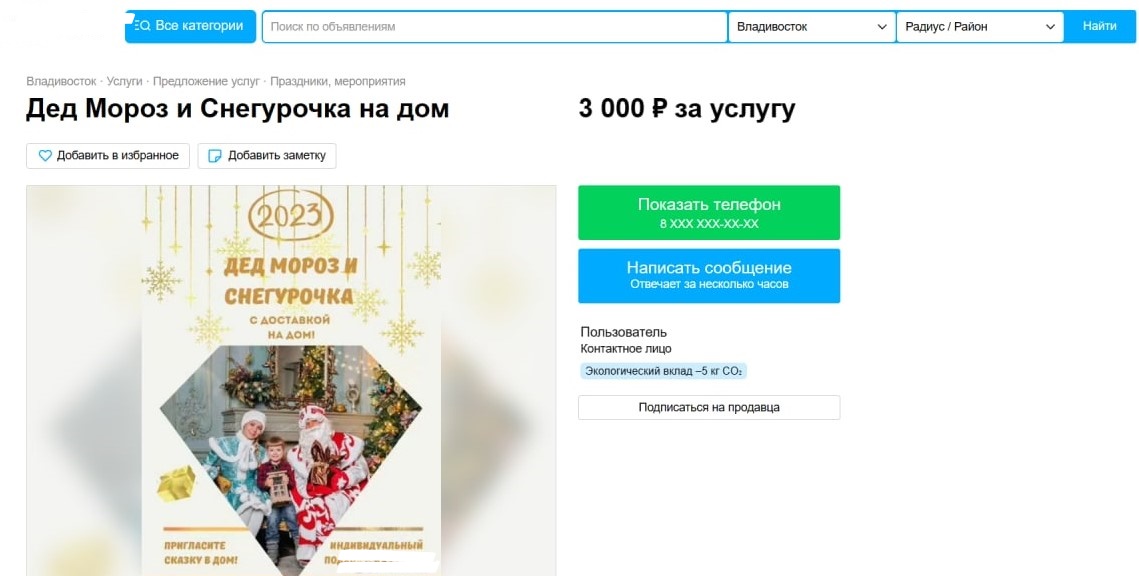Open the Предложение услуг breadcrumb link
The height and width of the screenshot is (576, 1139).
(206, 81)
